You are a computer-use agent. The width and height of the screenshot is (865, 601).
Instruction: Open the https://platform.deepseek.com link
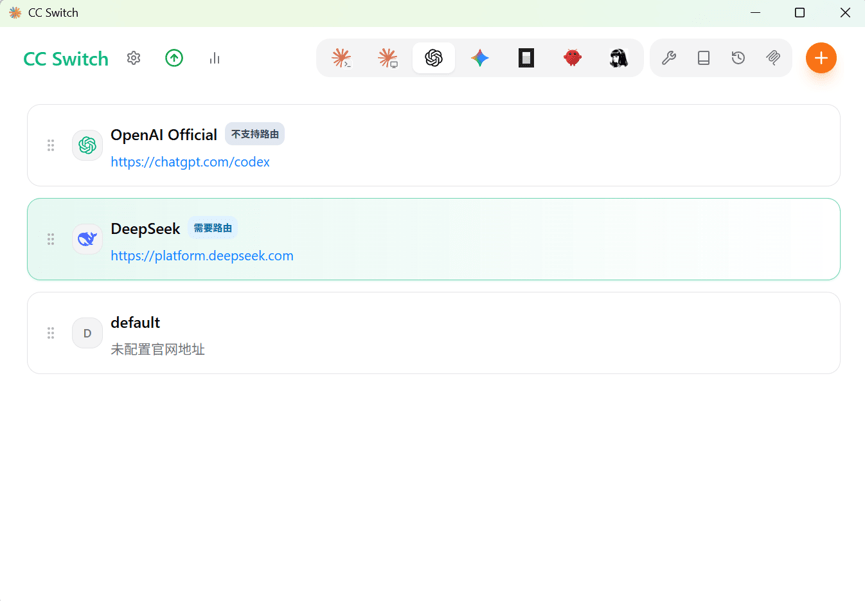point(202,256)
